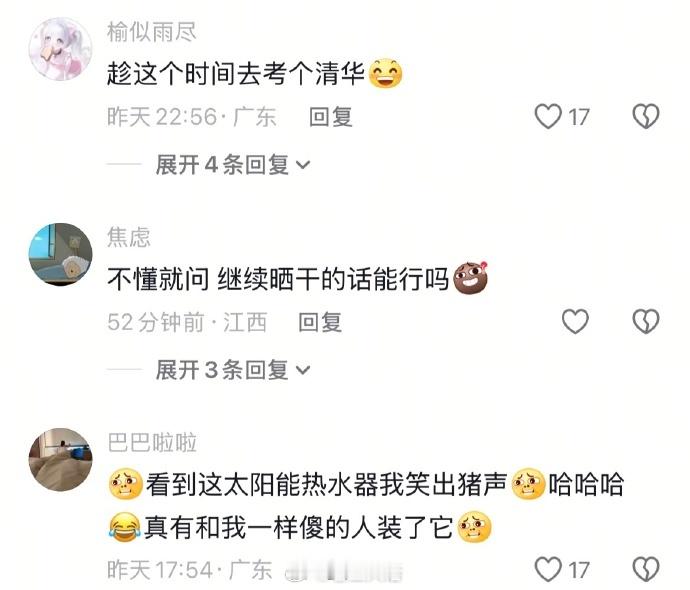Open 焦虑's avatar profile picture
690x590 pixels.
tap(61, 254)
